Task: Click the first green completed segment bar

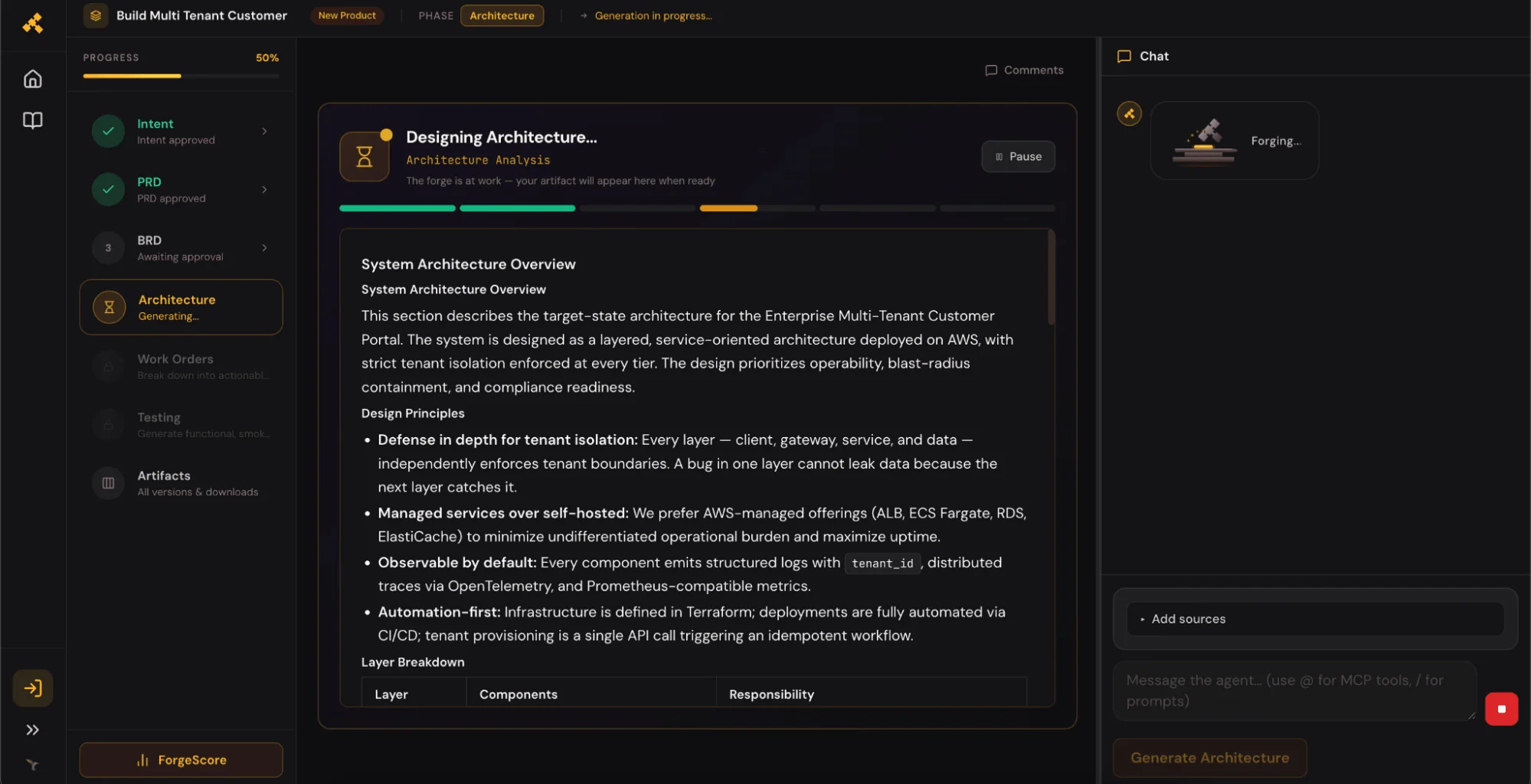Action: click(397, 208)
